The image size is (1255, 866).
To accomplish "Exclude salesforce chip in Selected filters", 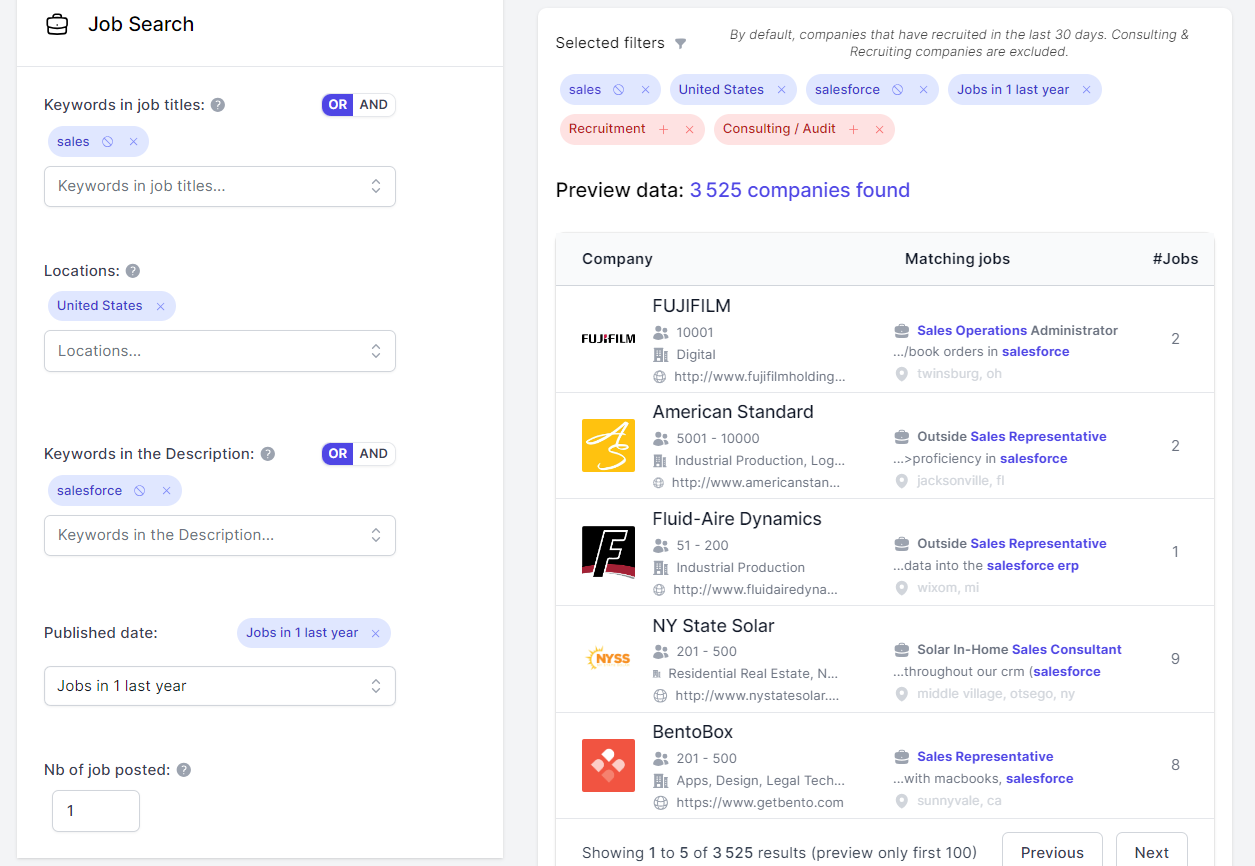I will pos(897,90).
